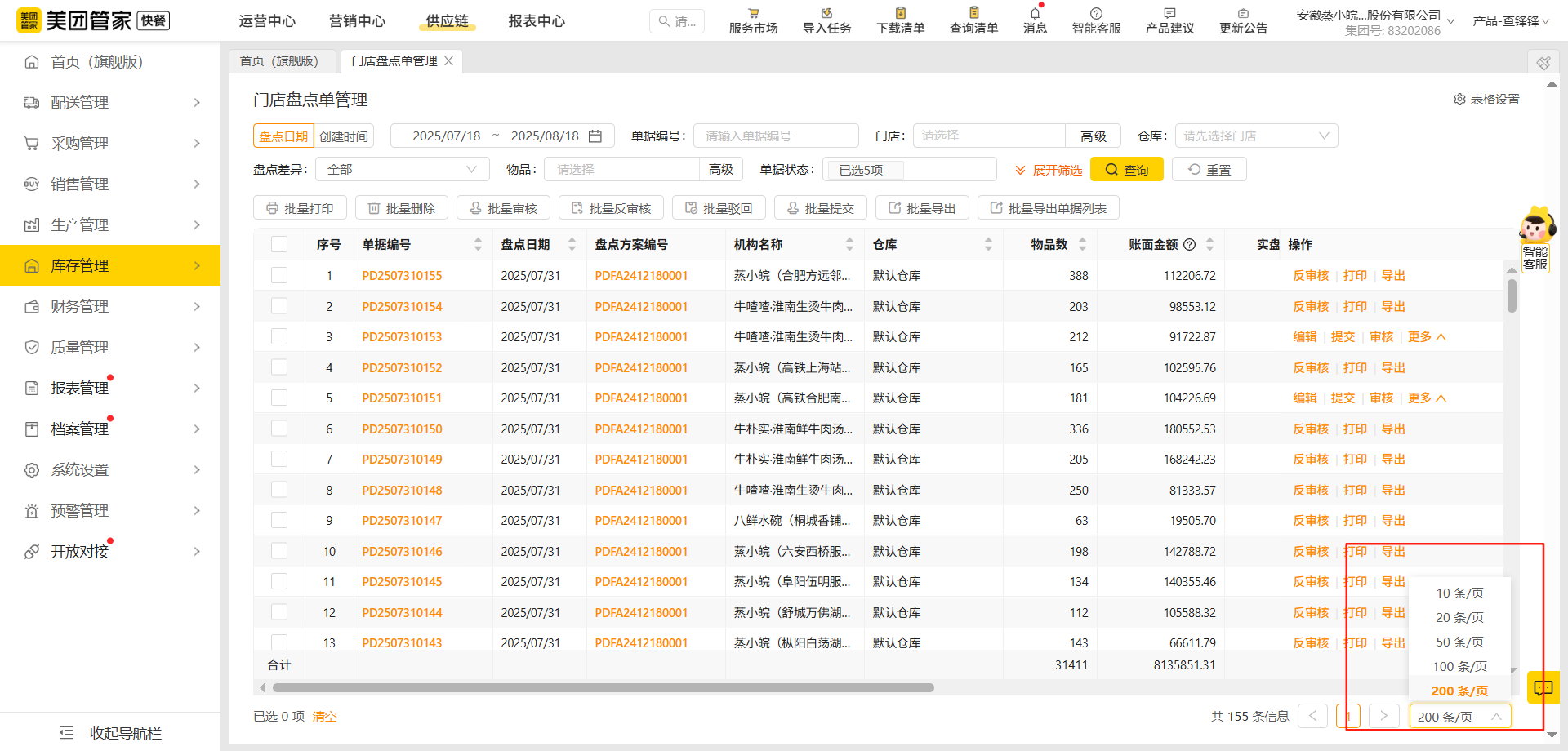Open the 报表中心 top menu
Image resolution: width=1568 pixels, height=751 pixels.
tap(537, 21)
